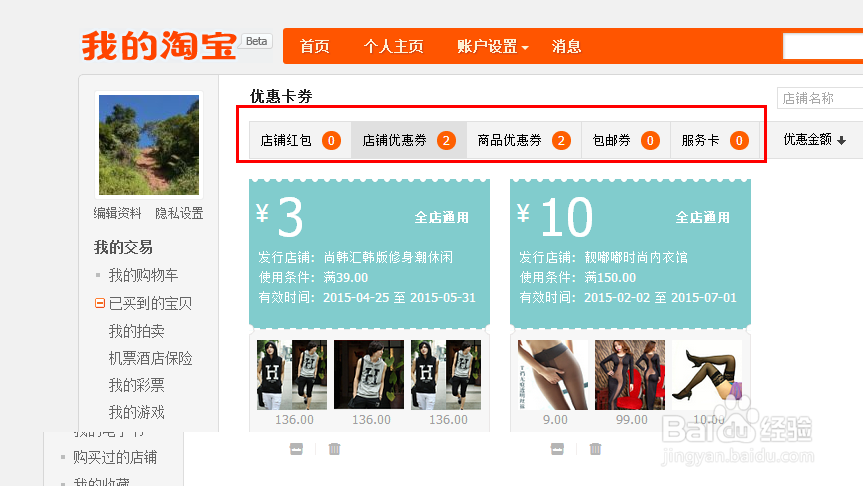Click the Beta badge next to logo
This screenshot has width=863, height=486.
click(256, 41)
